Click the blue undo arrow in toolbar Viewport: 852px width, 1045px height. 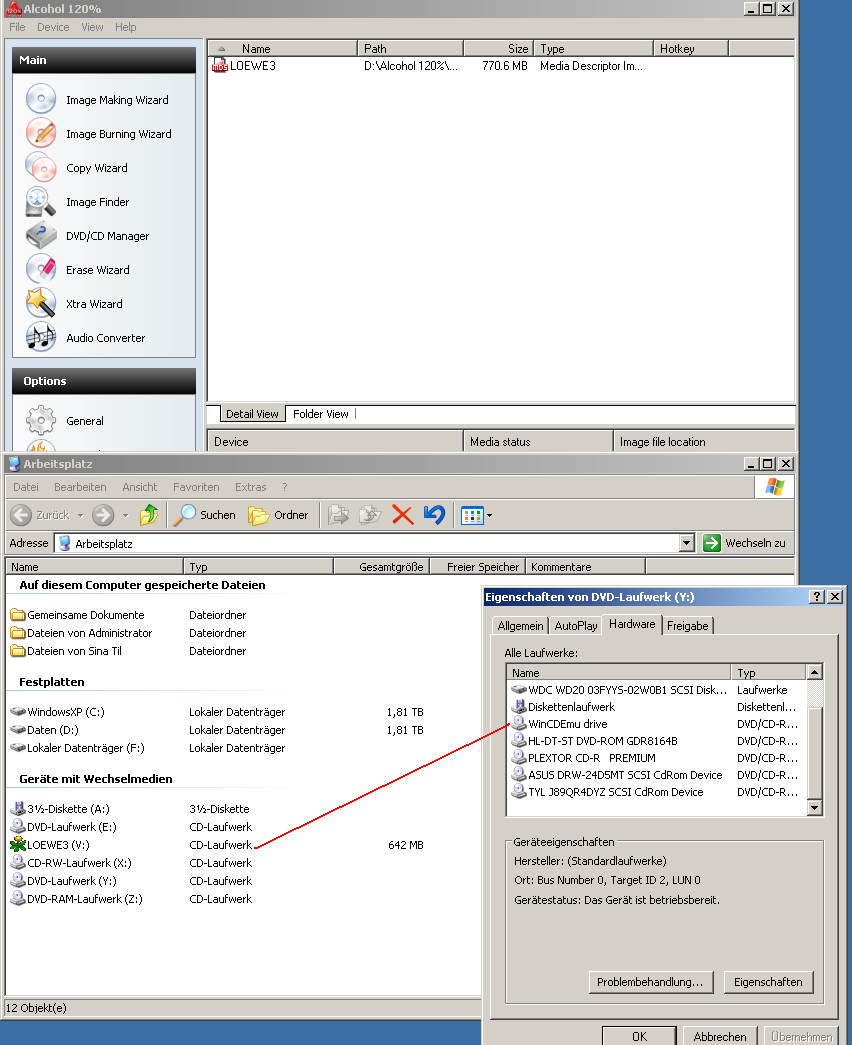point(434,515)
